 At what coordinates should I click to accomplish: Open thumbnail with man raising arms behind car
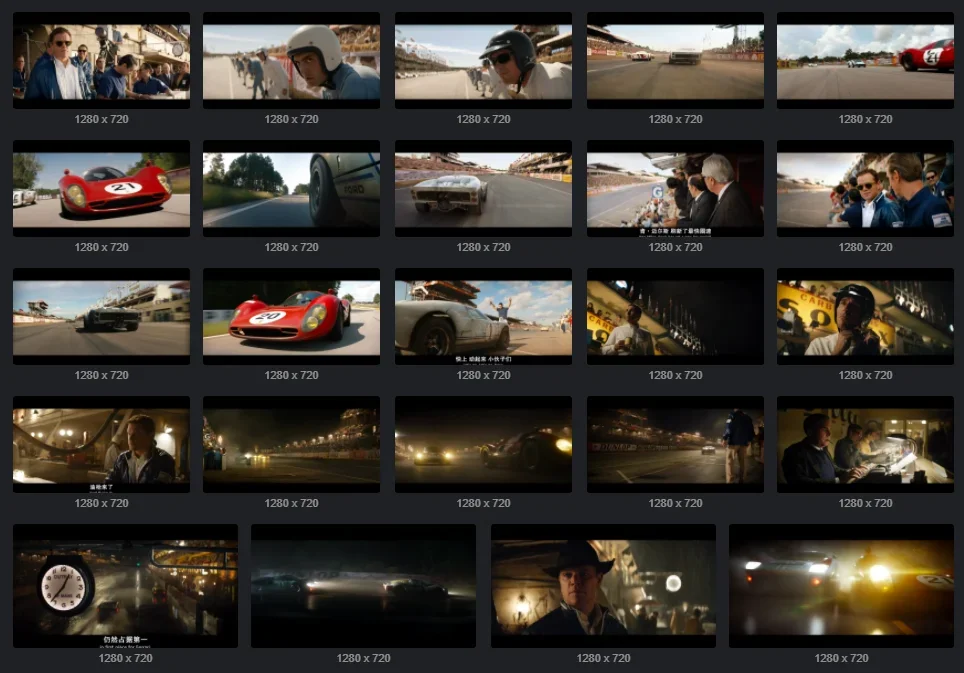(483, 316)
